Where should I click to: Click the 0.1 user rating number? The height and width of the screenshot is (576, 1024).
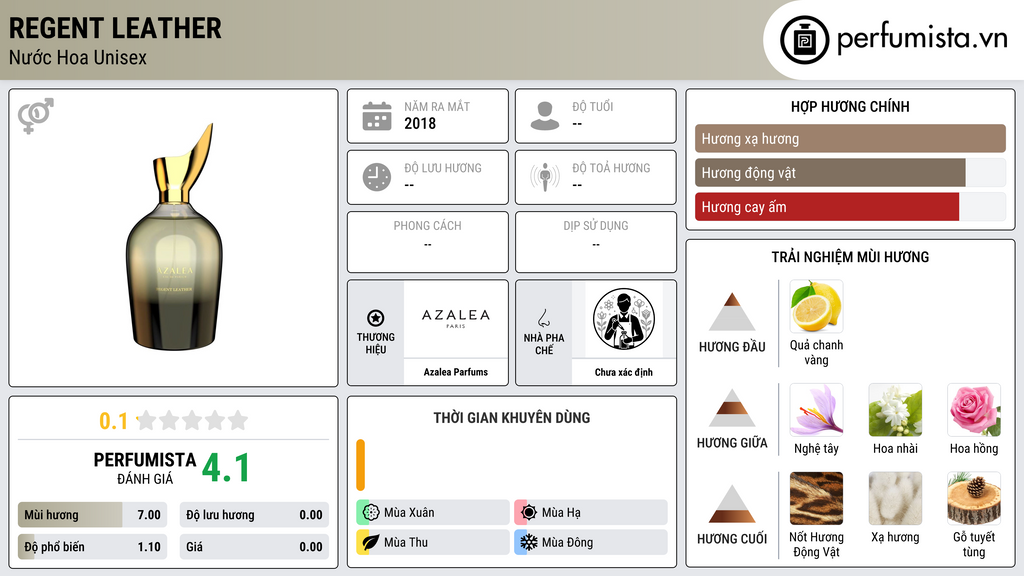[113, 421]
